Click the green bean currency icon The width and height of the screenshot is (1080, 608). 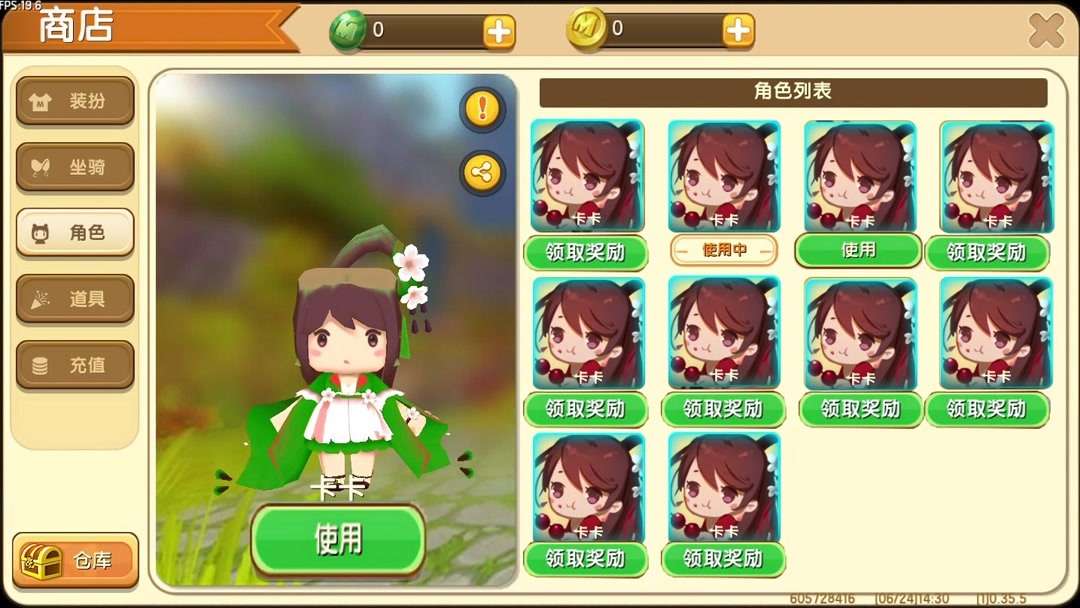pos(347,30)
